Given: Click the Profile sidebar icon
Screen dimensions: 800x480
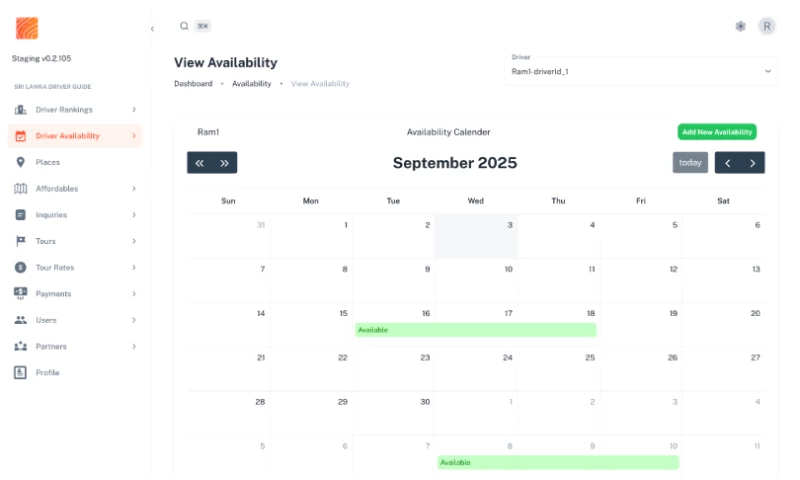Looking at the screenshot, I should [20, 372].
